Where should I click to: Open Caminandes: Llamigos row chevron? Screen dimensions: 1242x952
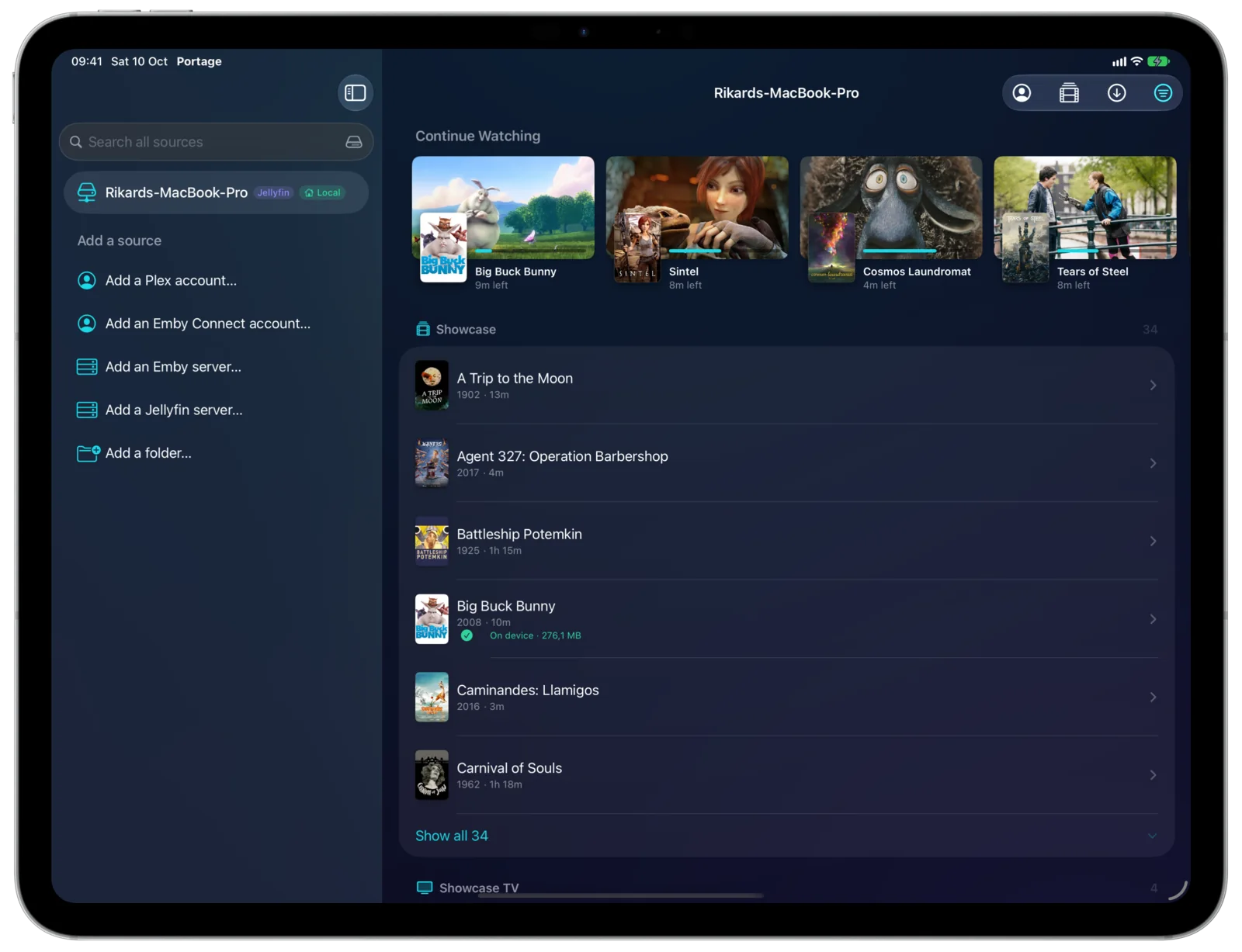1153,698
